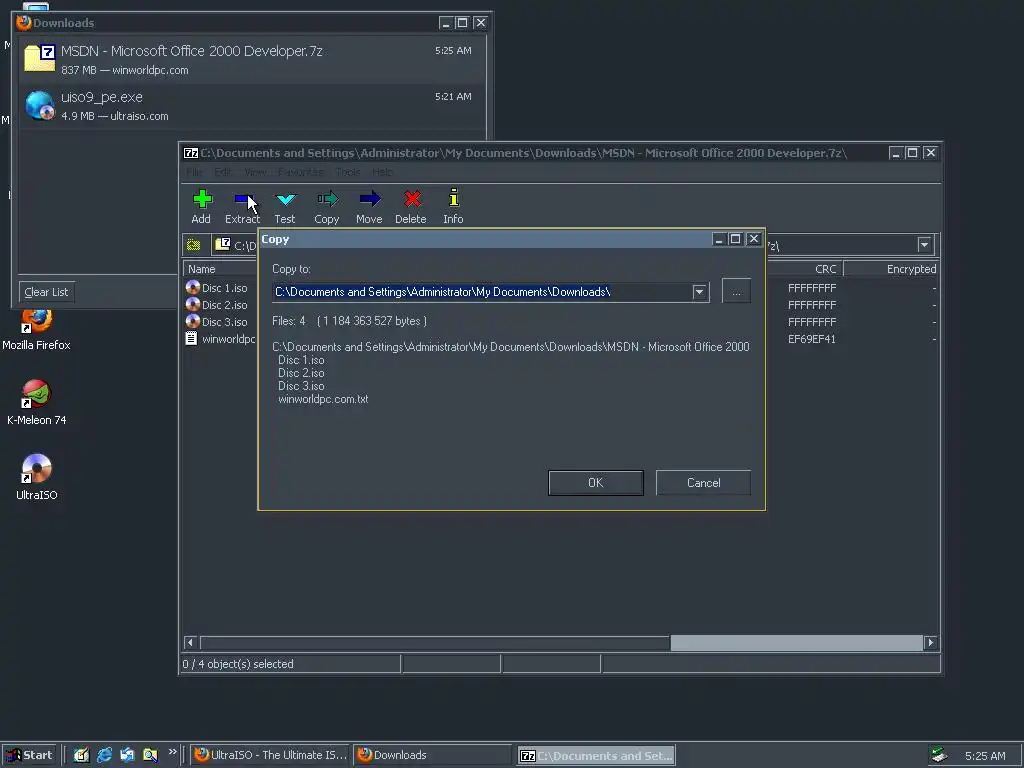
Task: Click the Firefox icon in the Downloads window title bar
Action: click(24, 23)
